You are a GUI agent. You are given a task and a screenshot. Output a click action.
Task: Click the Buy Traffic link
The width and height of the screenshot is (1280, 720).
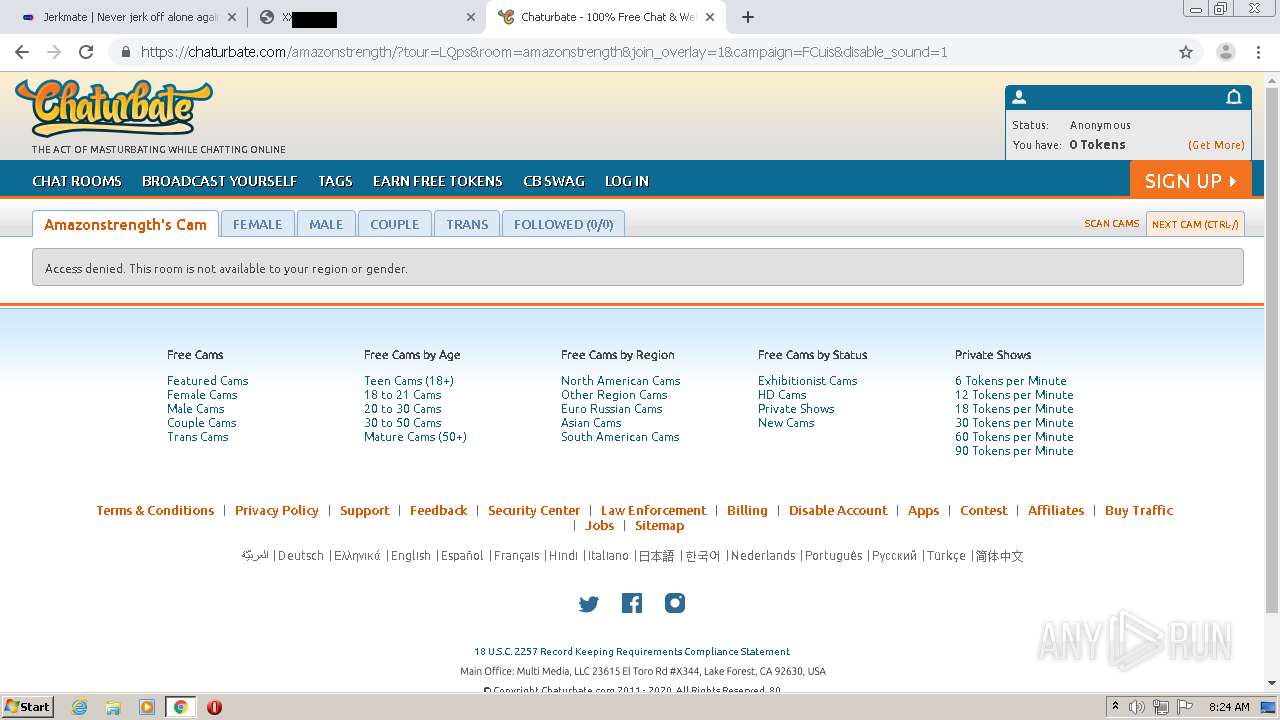point(1139,510)
